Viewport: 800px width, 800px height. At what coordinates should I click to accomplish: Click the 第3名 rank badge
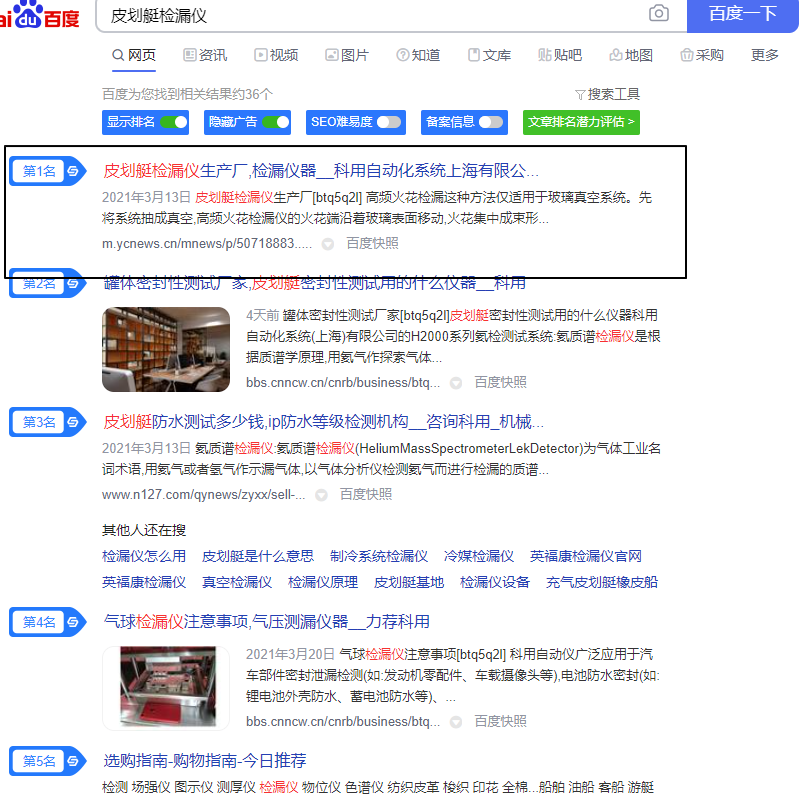[x=47, y=422]
